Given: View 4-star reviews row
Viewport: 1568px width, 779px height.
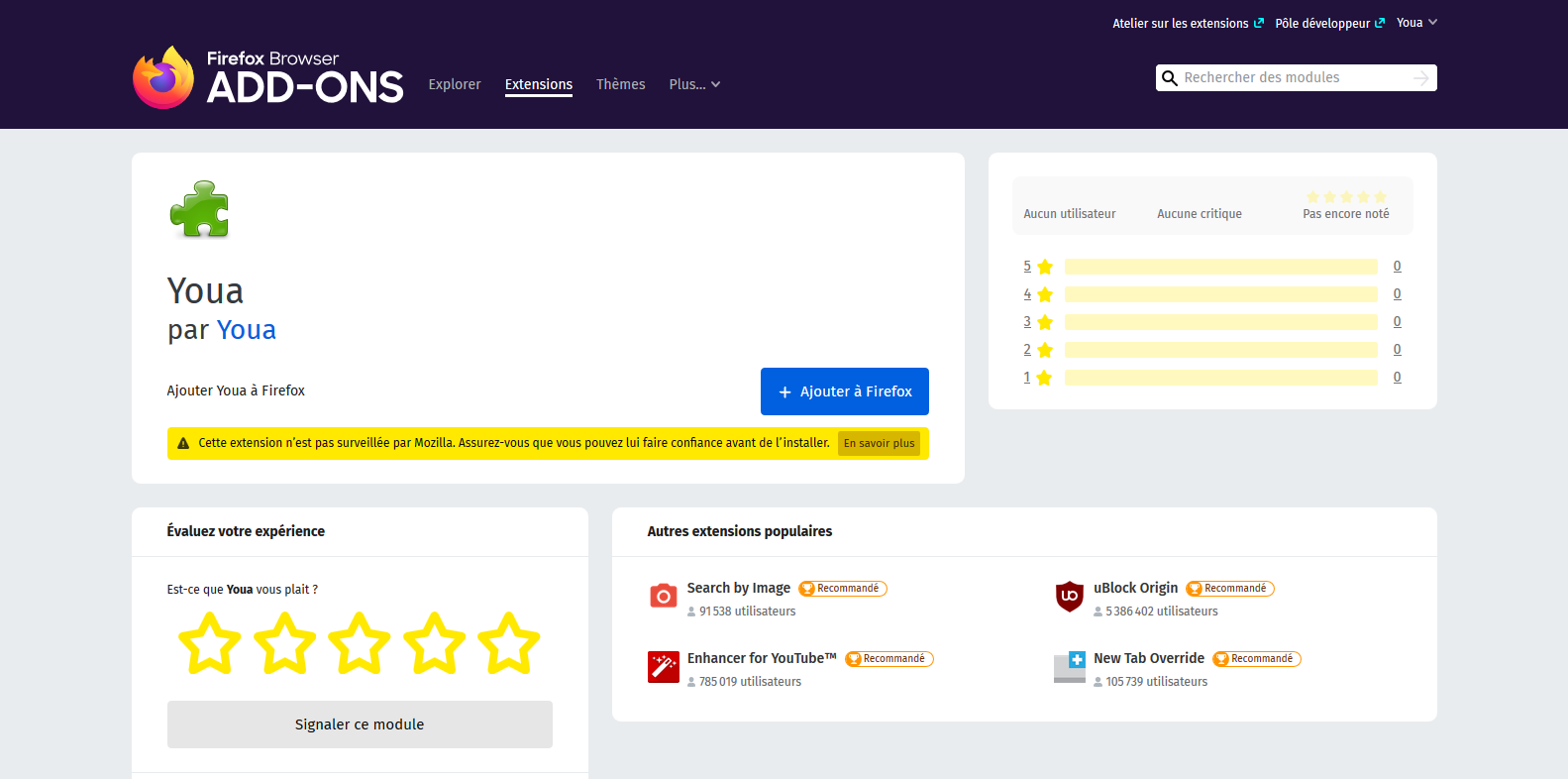Looking at the screenshot, I should click(x=1212, y=294).
